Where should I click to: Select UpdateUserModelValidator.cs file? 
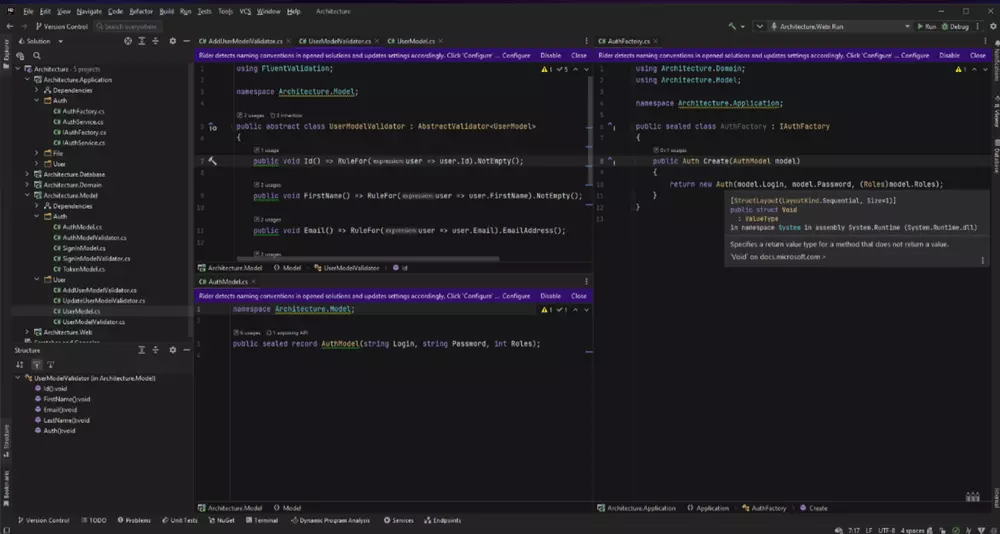(99, 300)
